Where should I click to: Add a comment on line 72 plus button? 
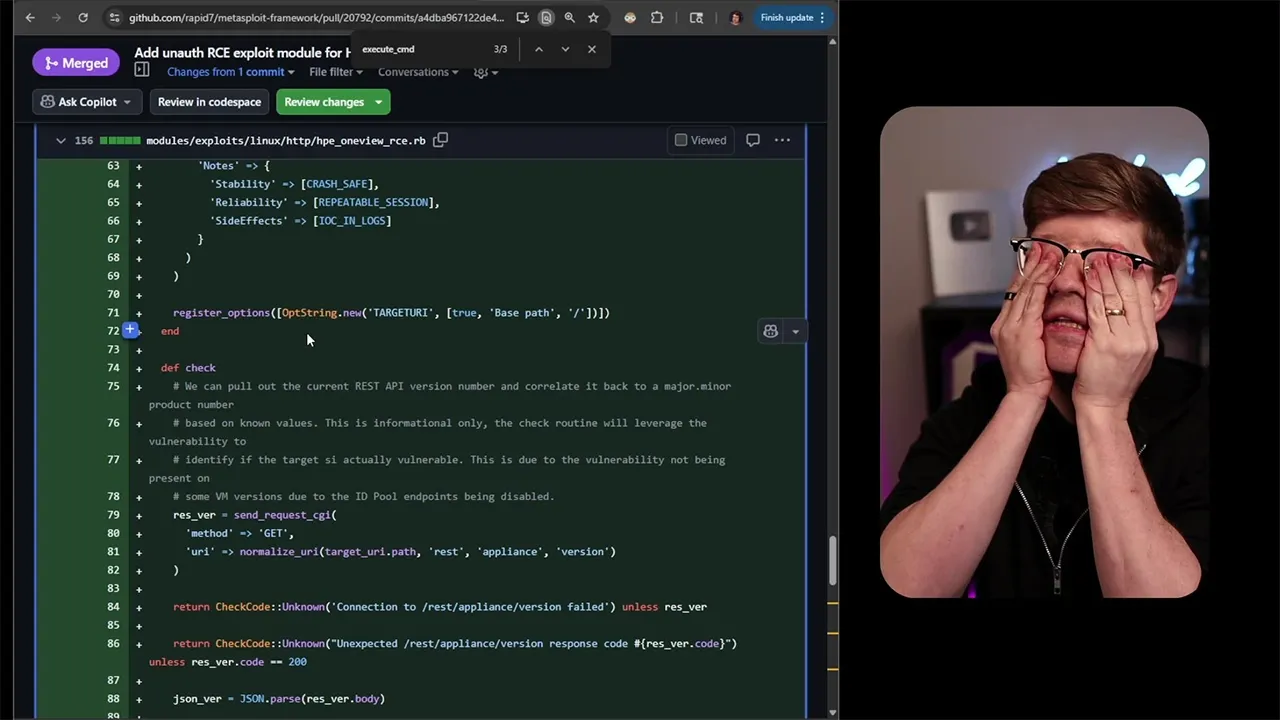(130, 329)
